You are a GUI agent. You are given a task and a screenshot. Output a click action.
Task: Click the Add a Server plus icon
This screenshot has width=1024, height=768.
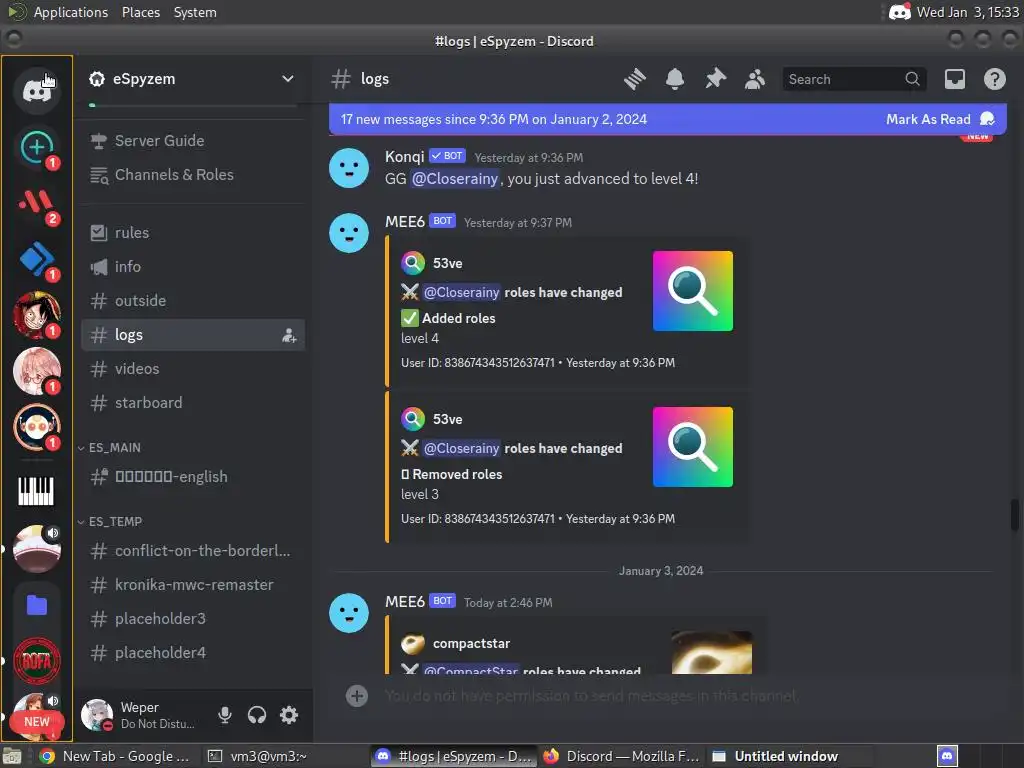[37, 147]
